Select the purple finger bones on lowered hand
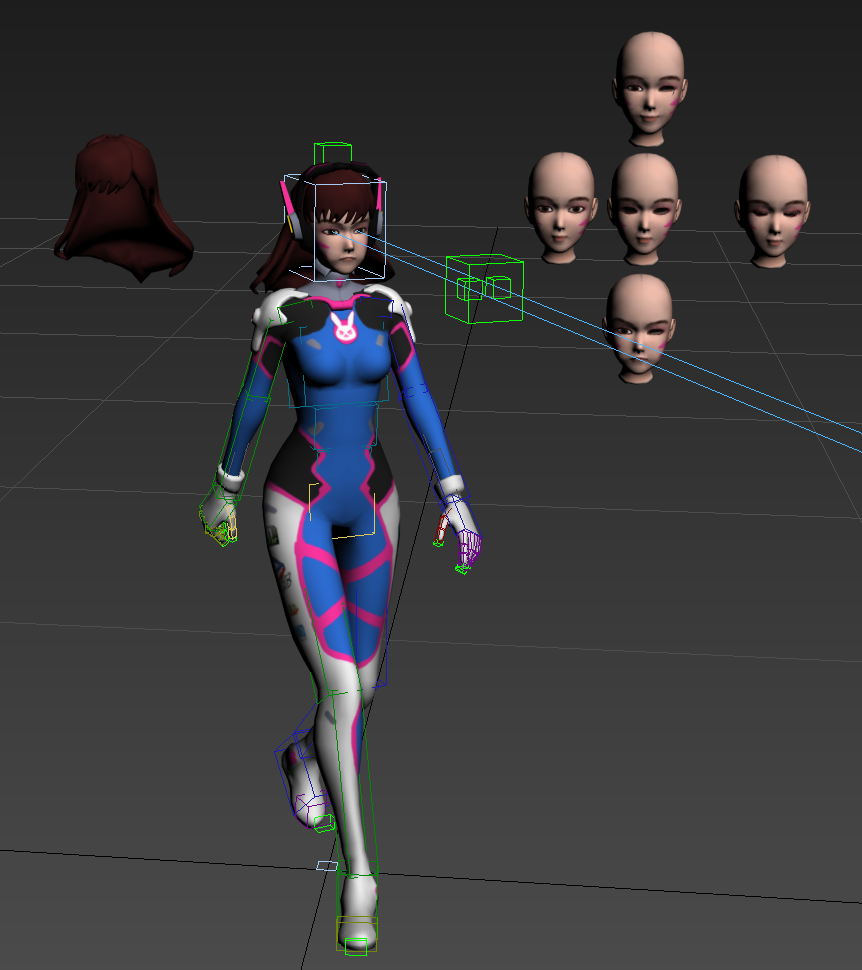This screenshot has height=970, width=862. point(469,547)
